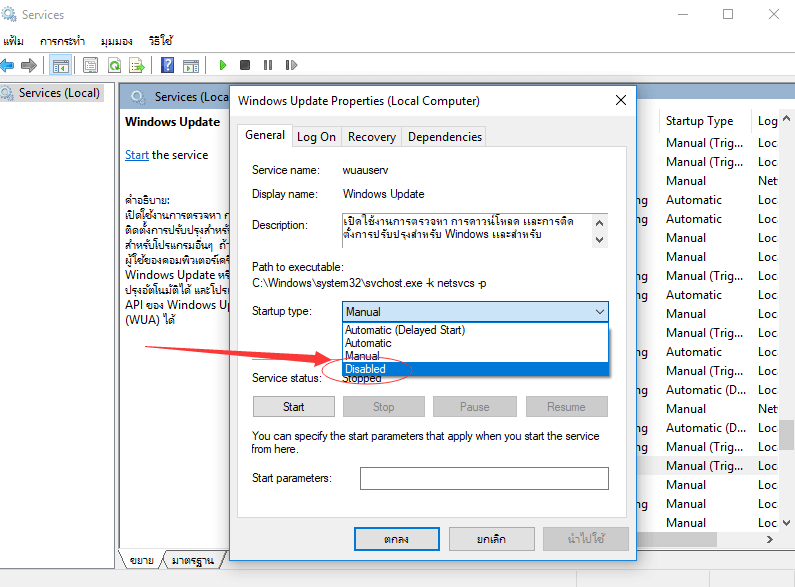Click the svchost.exe executable path text
Viewport: 795px width, 587px height.
[x=369, y=283]
